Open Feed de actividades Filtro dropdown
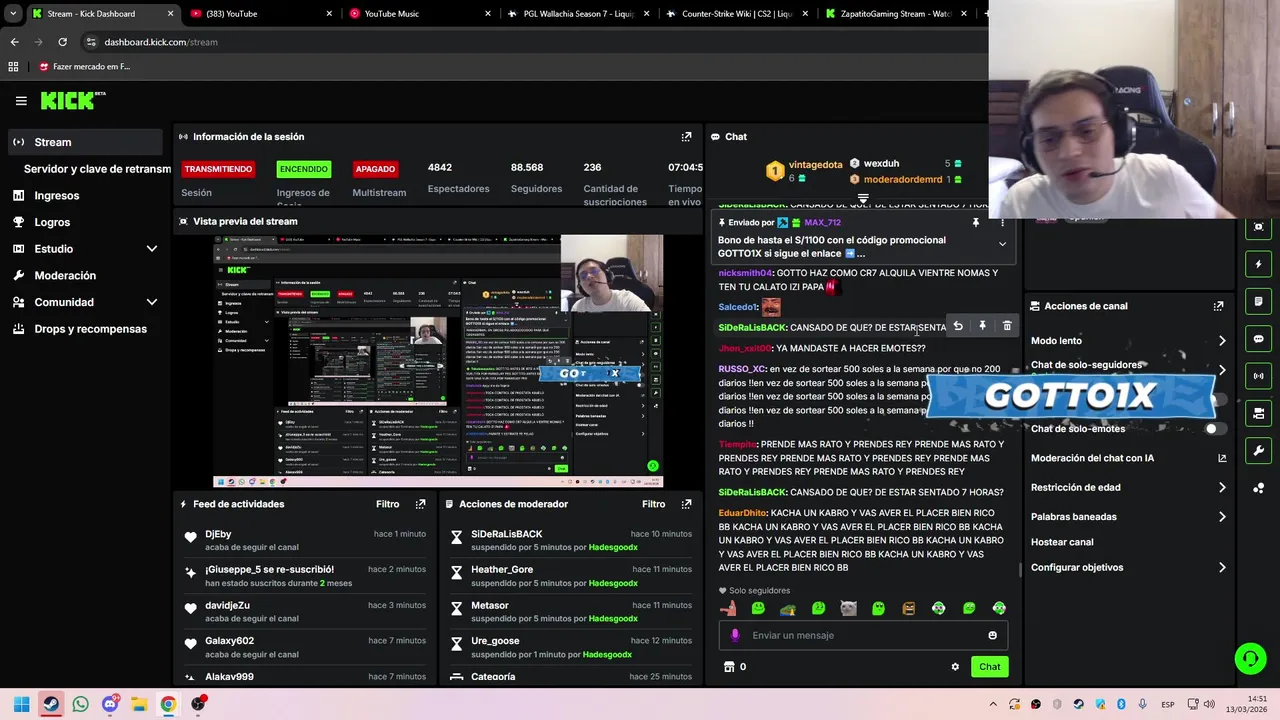1280x720 pixels. (x=387, y=504)
